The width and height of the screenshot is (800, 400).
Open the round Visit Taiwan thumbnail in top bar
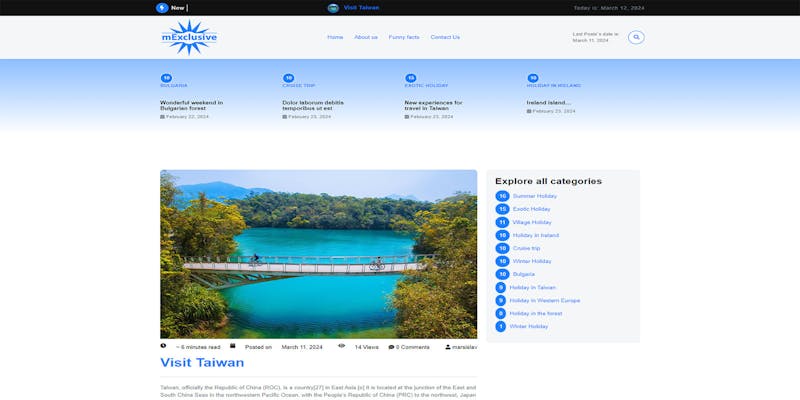(333, 8)
